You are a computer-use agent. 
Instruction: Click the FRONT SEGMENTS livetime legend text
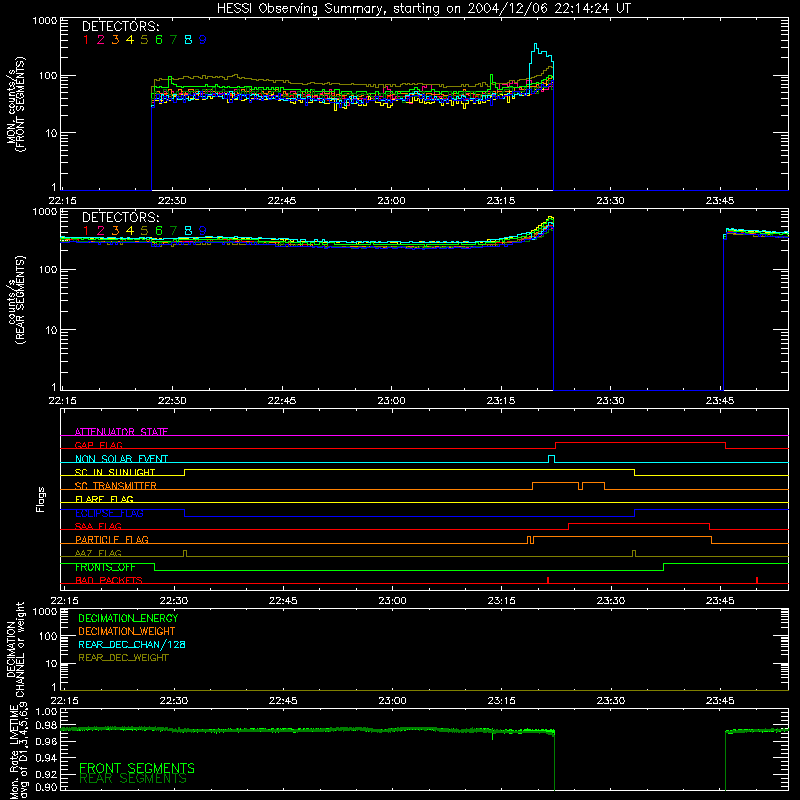click(137, 768)
